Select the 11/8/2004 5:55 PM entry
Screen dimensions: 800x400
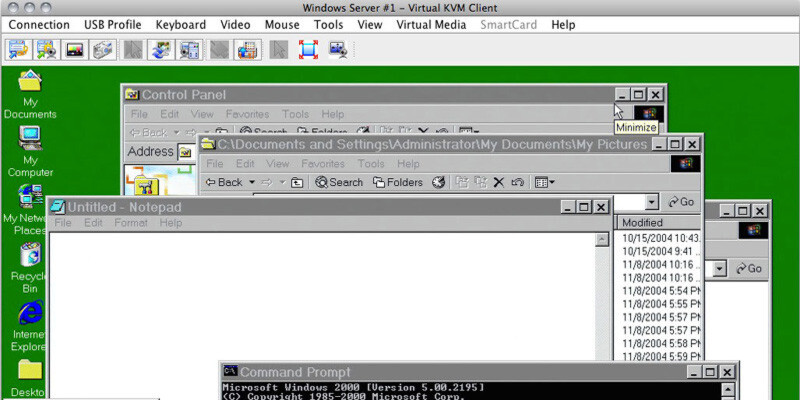pos(661,304)
